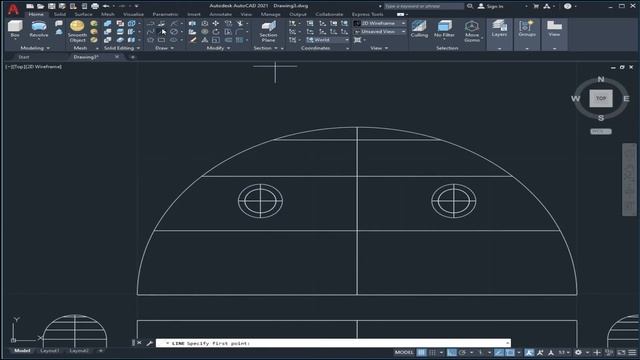Expand the Solid Editing panel
The height and width of the screenshot is (360, 640).
coord(122,48)
